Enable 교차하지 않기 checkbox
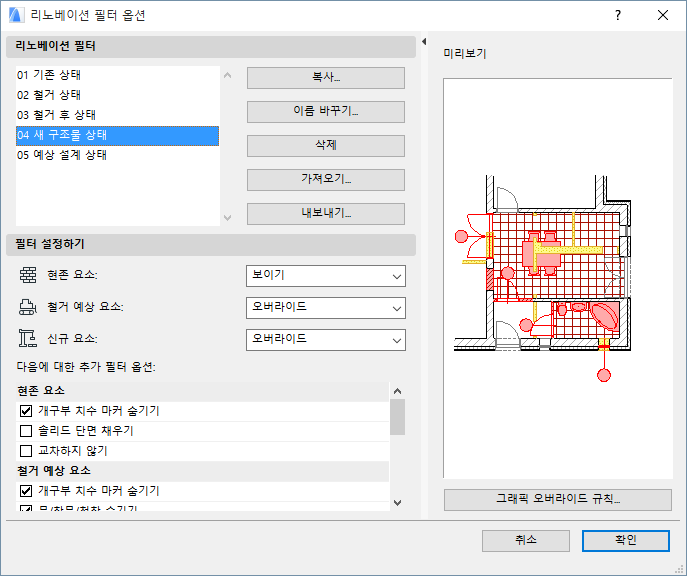This screenshot has height=576, width=687. 26,451
